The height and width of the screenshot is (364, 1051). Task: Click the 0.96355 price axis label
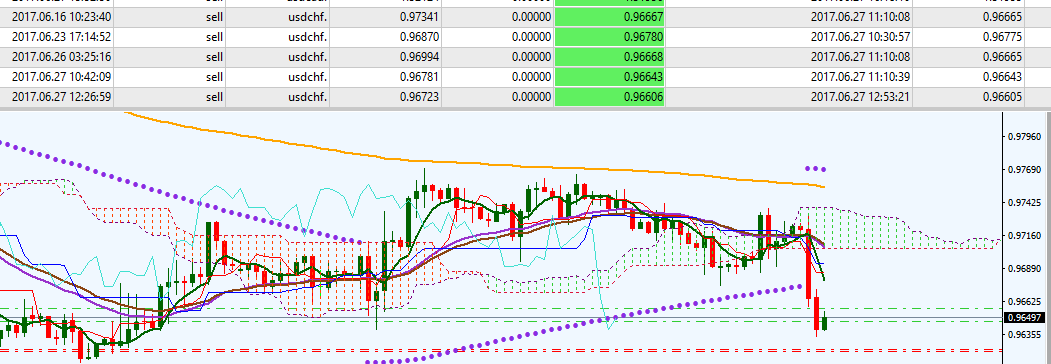point(1025,335)
